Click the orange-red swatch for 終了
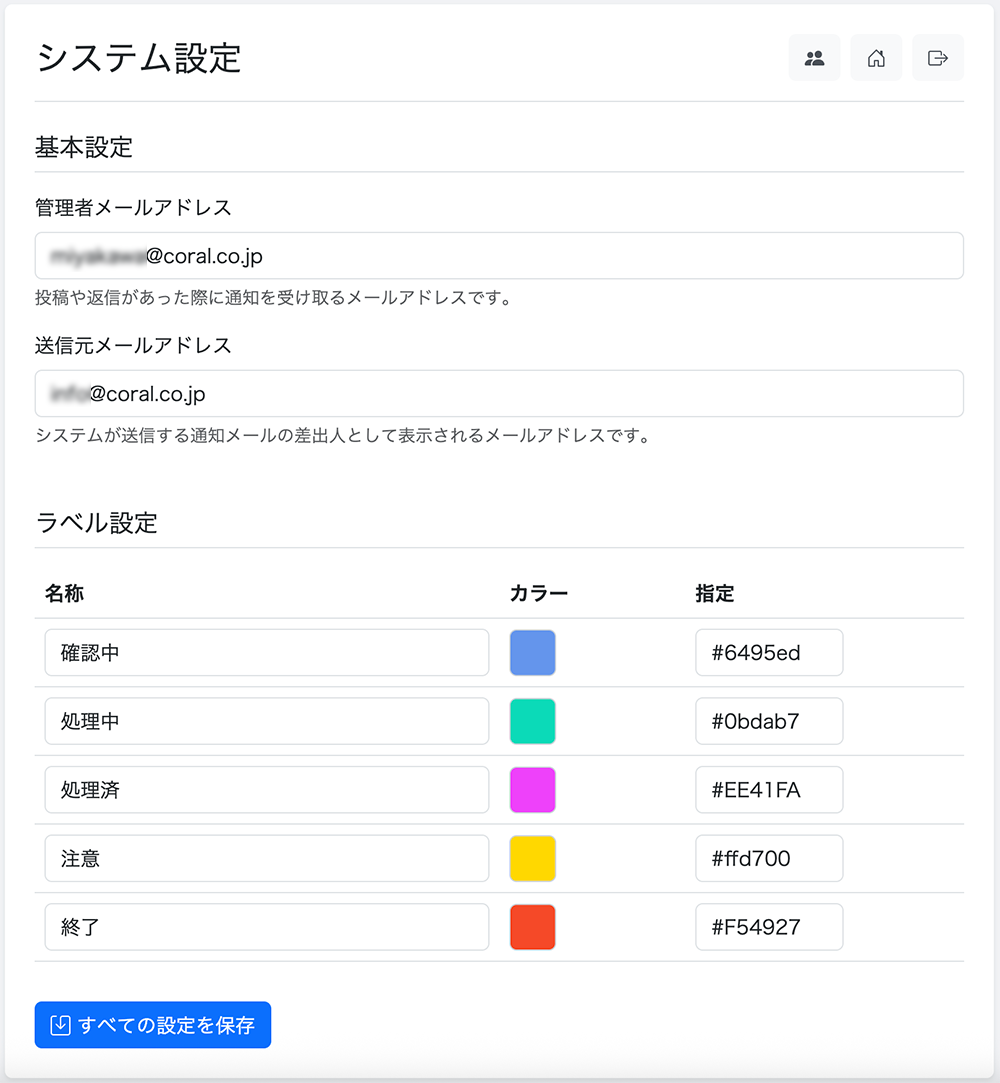This screenshot has width=1000, height=1083. [x=532, y=927]
